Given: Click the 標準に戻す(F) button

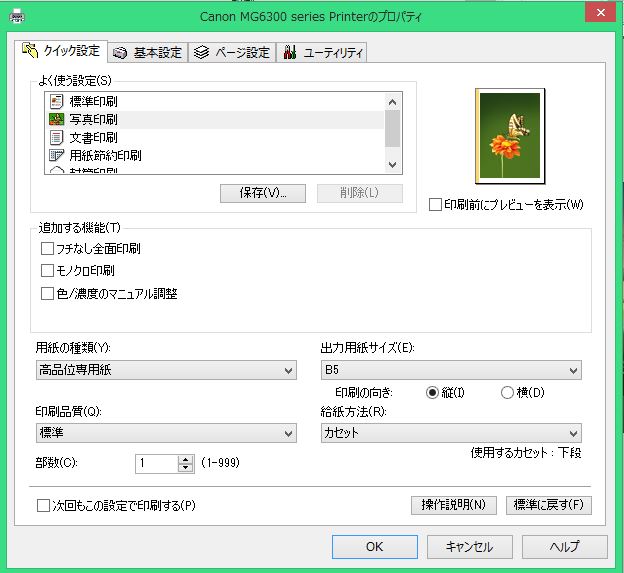Looking at the screenshot, I should [x=549, y=505].
